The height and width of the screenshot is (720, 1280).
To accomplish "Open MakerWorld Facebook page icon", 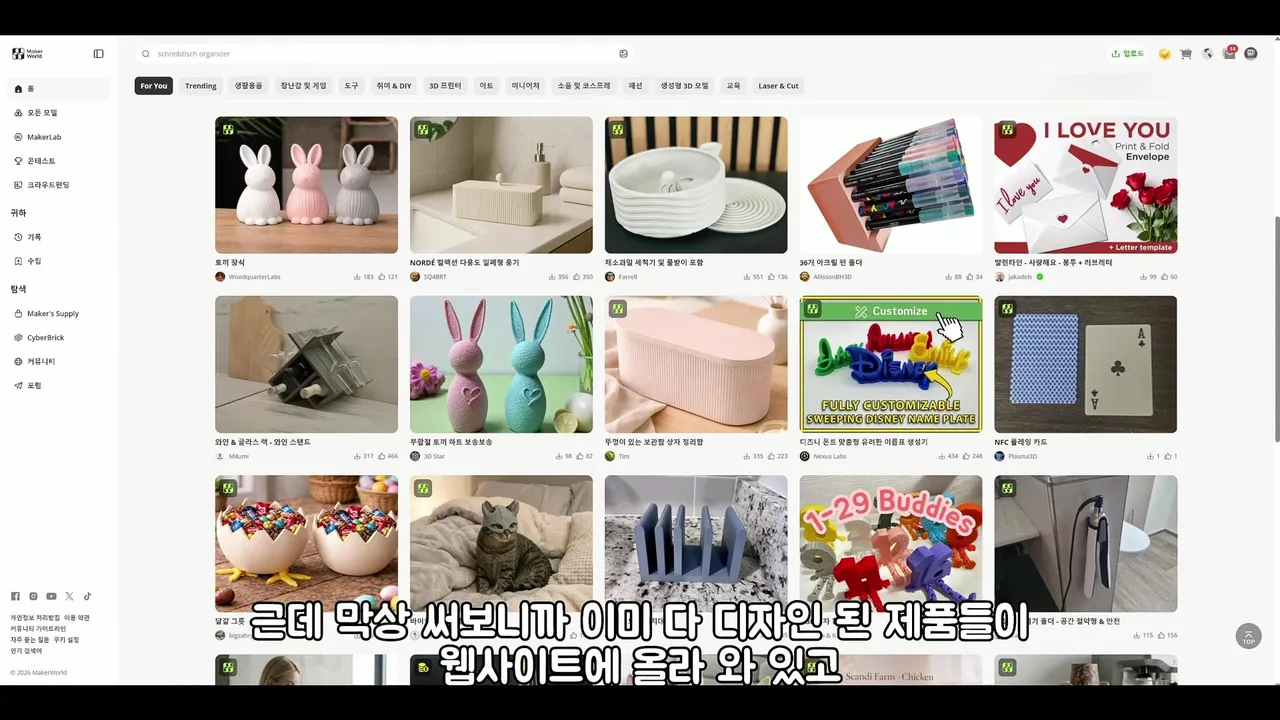I will [15, 596].
